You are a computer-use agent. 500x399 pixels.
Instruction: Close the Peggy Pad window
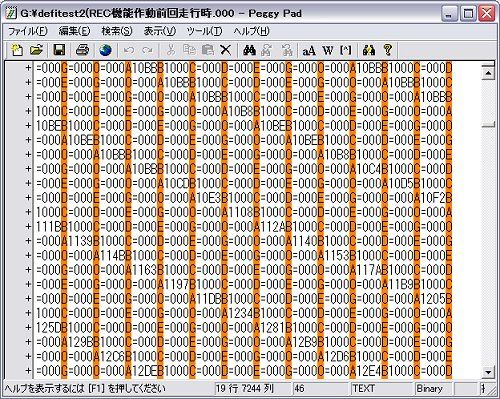coord(487,14)
